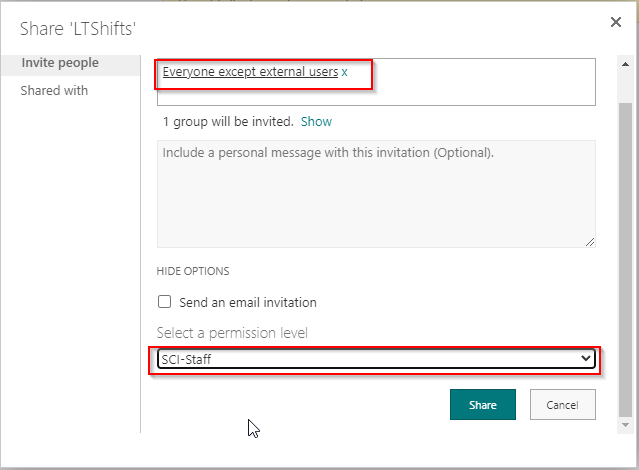Close the Share 'LTShifts' dialog
Viewport: 639px width, 470px height.
coord(614,22)
